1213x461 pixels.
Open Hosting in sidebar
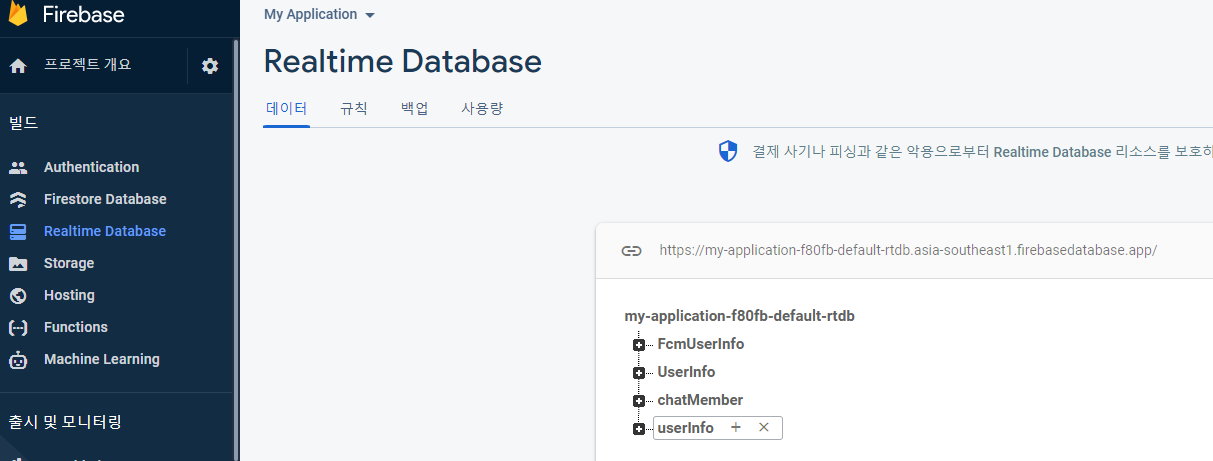[x=69, y=295]
